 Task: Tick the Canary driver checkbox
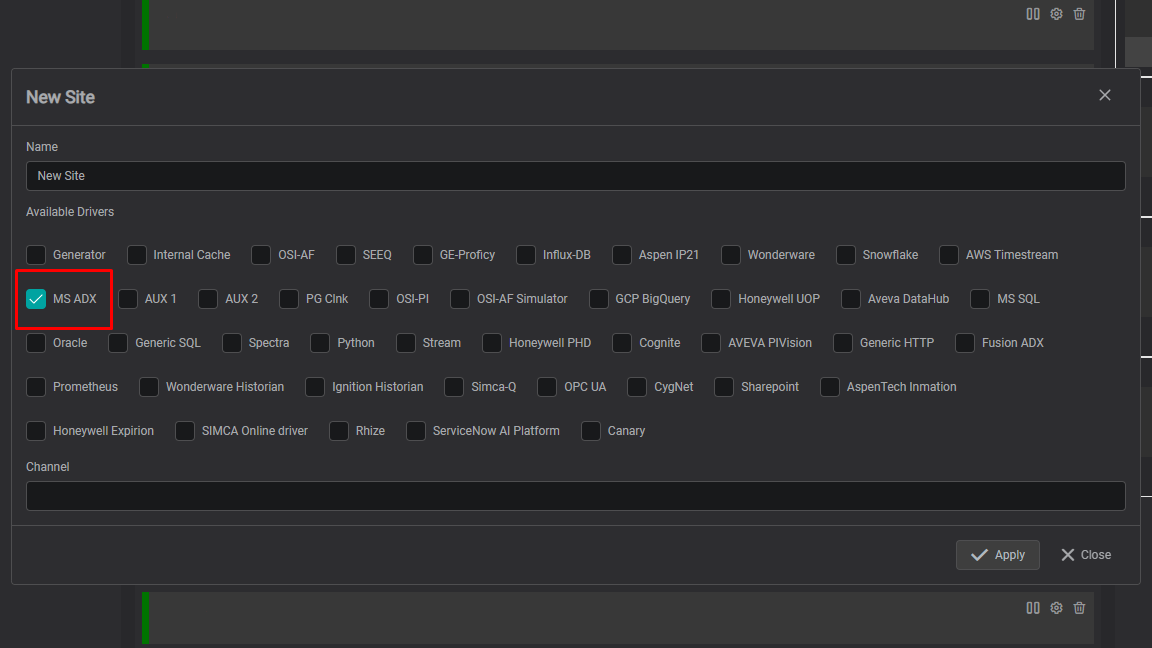point(591,431)
